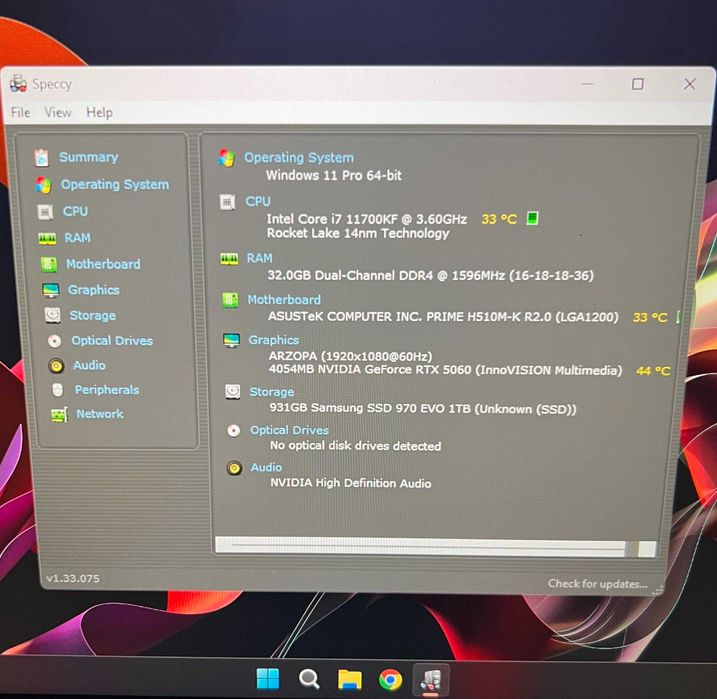Select Operating System in the sidebar

click(x=115, y=185)
